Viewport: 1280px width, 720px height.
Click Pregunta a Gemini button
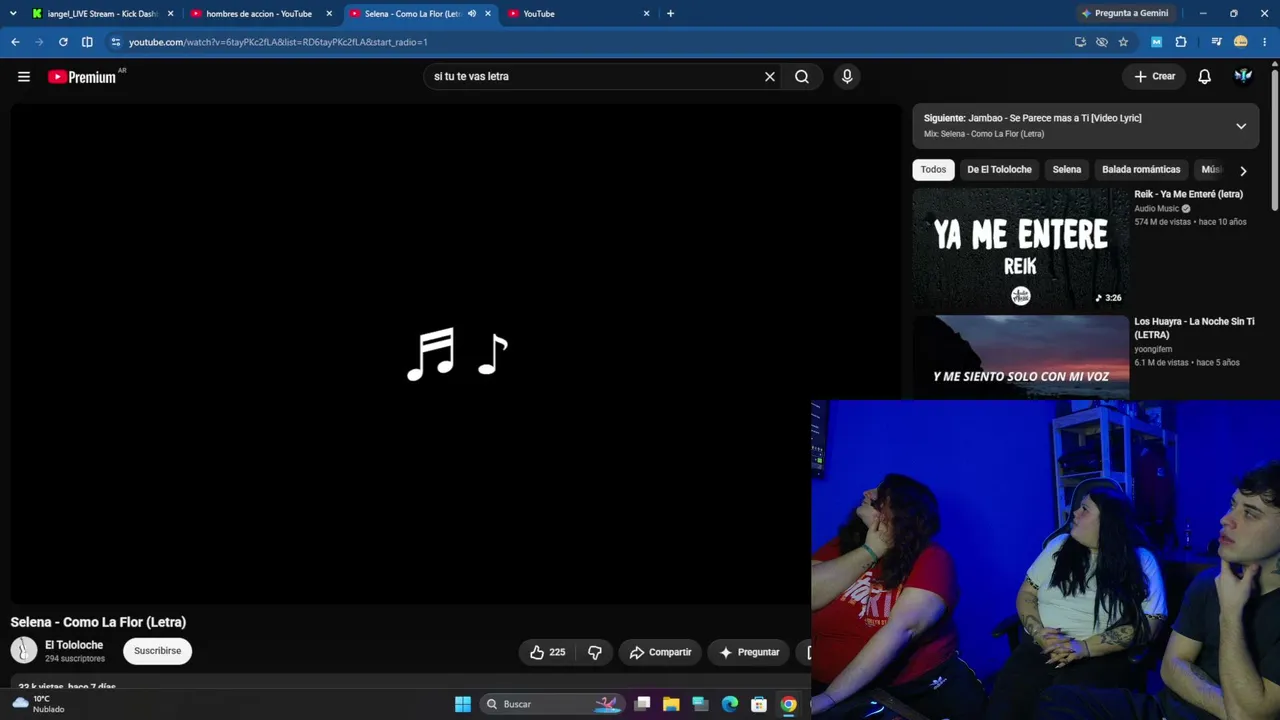(x=1125, y=14)
